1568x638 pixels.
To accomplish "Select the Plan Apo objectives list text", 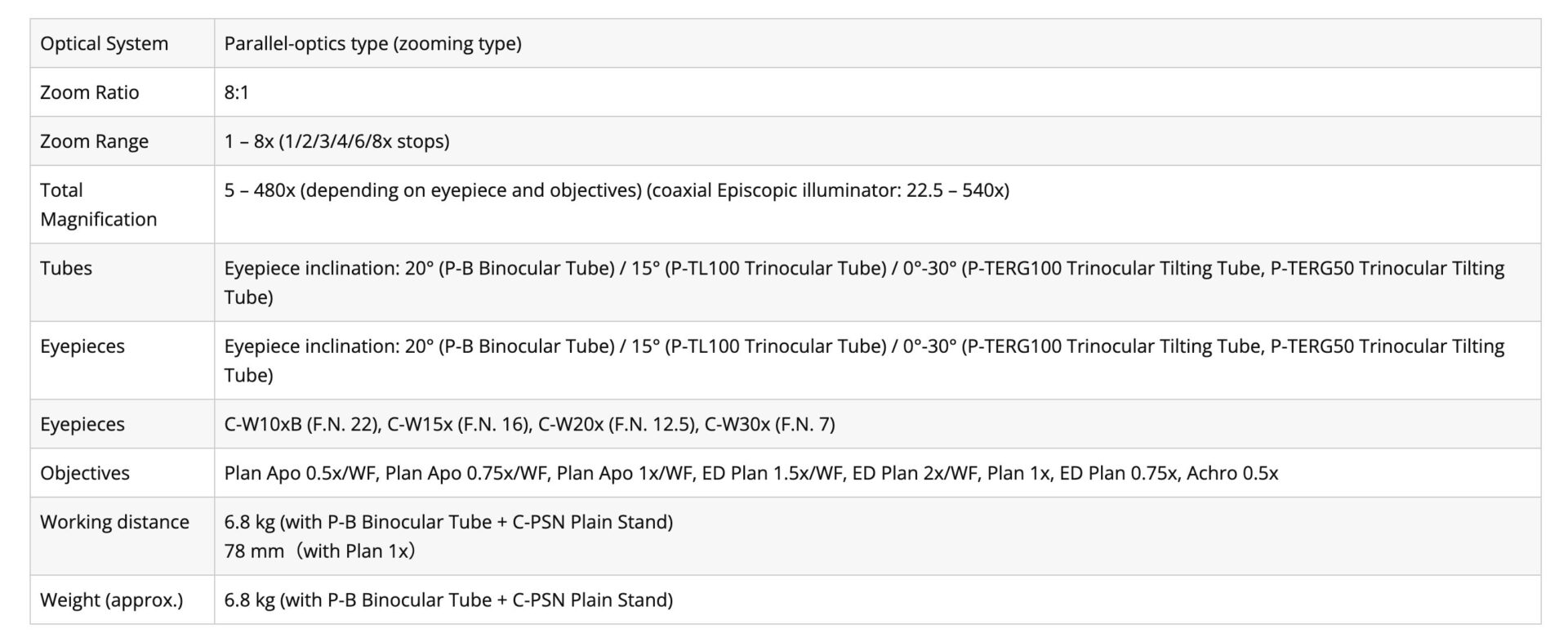I will pos(751,473).
